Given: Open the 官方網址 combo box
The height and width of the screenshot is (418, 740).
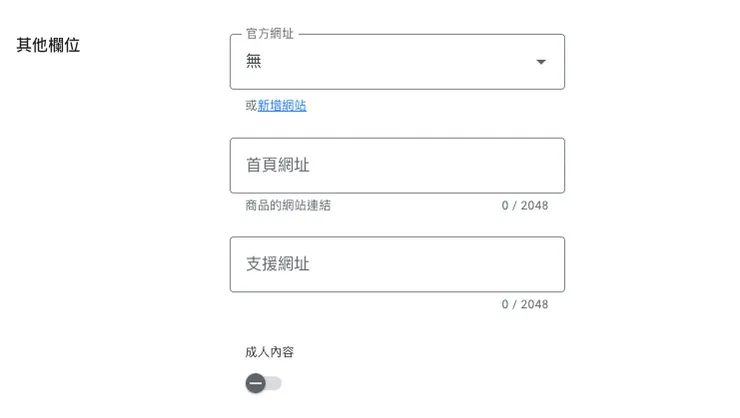Looking at the screenshot, I should click(397, 62).
